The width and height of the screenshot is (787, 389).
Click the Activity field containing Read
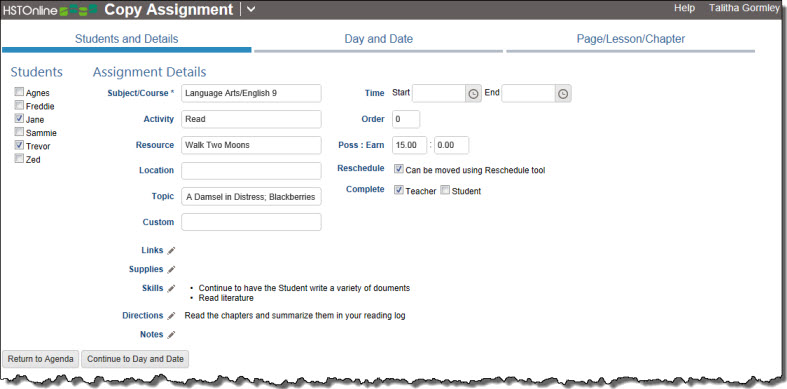(x=251, y=119)
